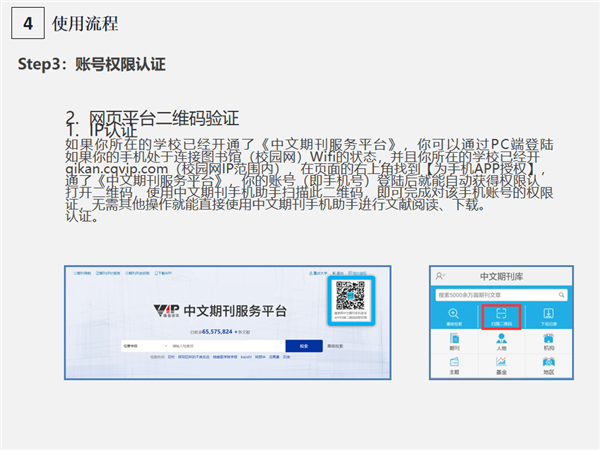The width and height of the screenshot is (600, 450).
Task: Click the qikan.cqvip.com URL text
Action: [x=116, y=168]
